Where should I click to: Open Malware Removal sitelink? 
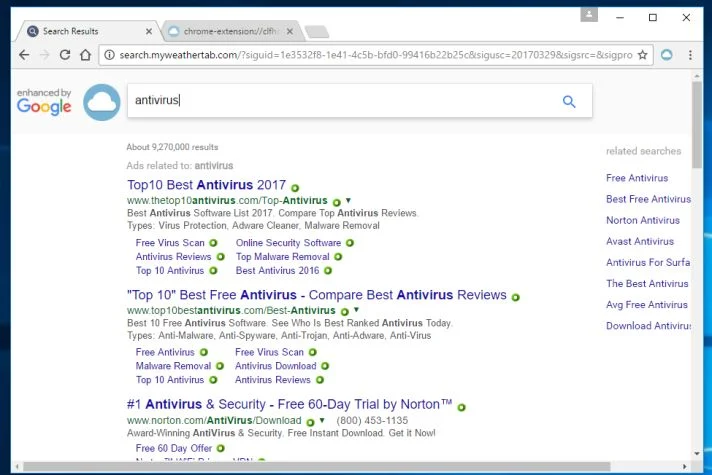pos(173,366)
